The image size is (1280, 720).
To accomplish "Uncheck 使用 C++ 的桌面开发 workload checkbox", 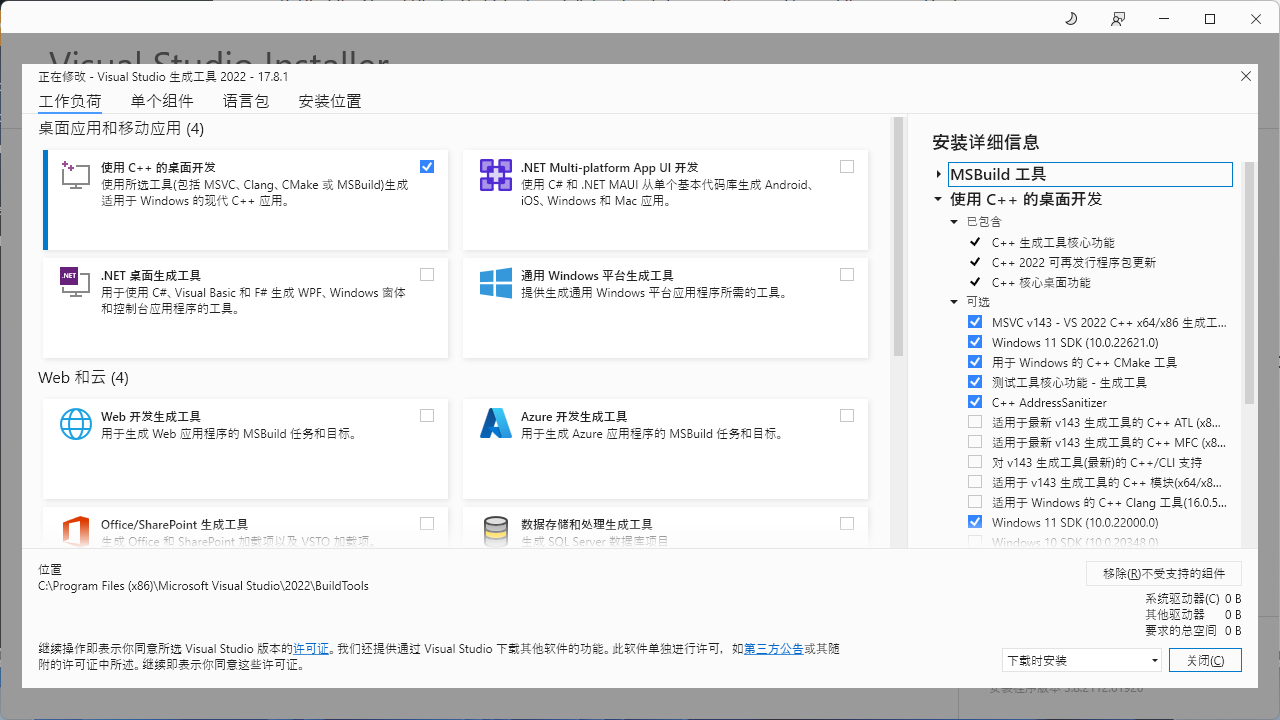I will click(427, 167).
